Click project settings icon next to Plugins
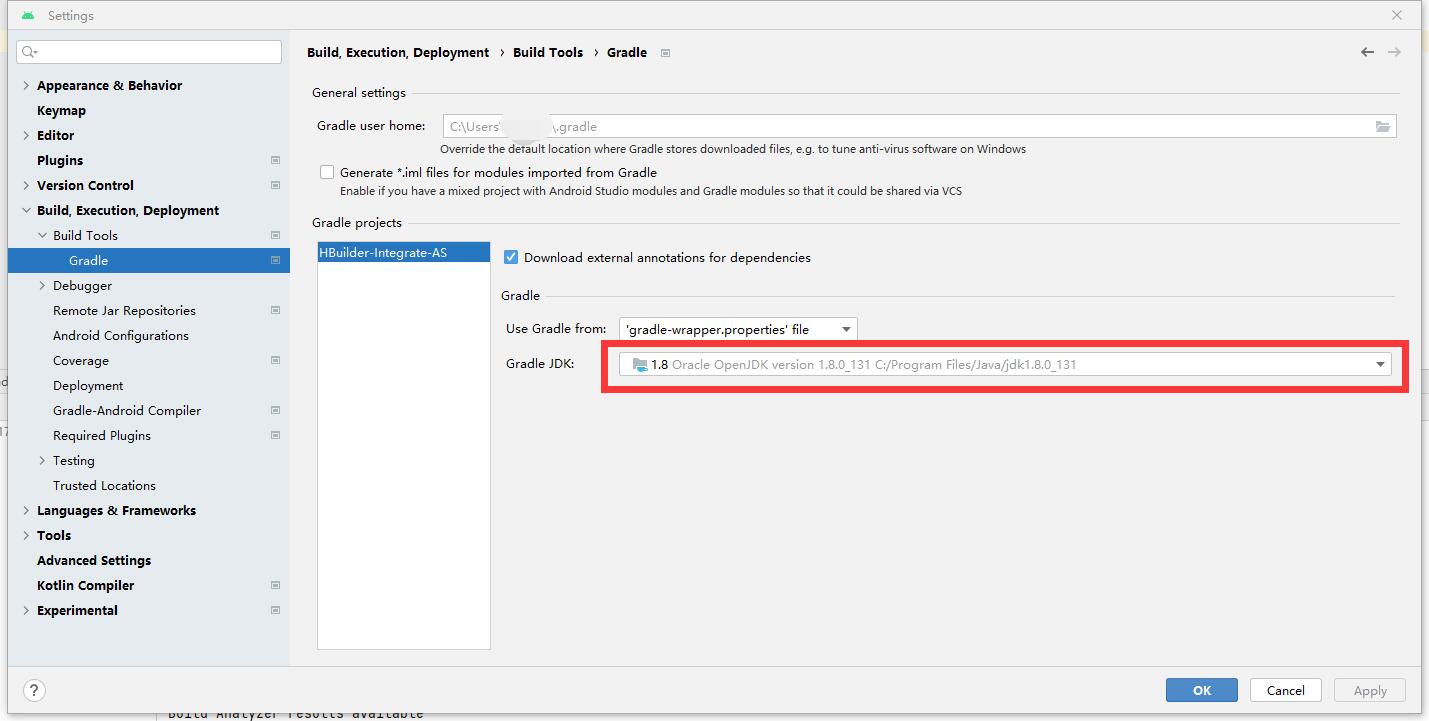 pos(275,160)
